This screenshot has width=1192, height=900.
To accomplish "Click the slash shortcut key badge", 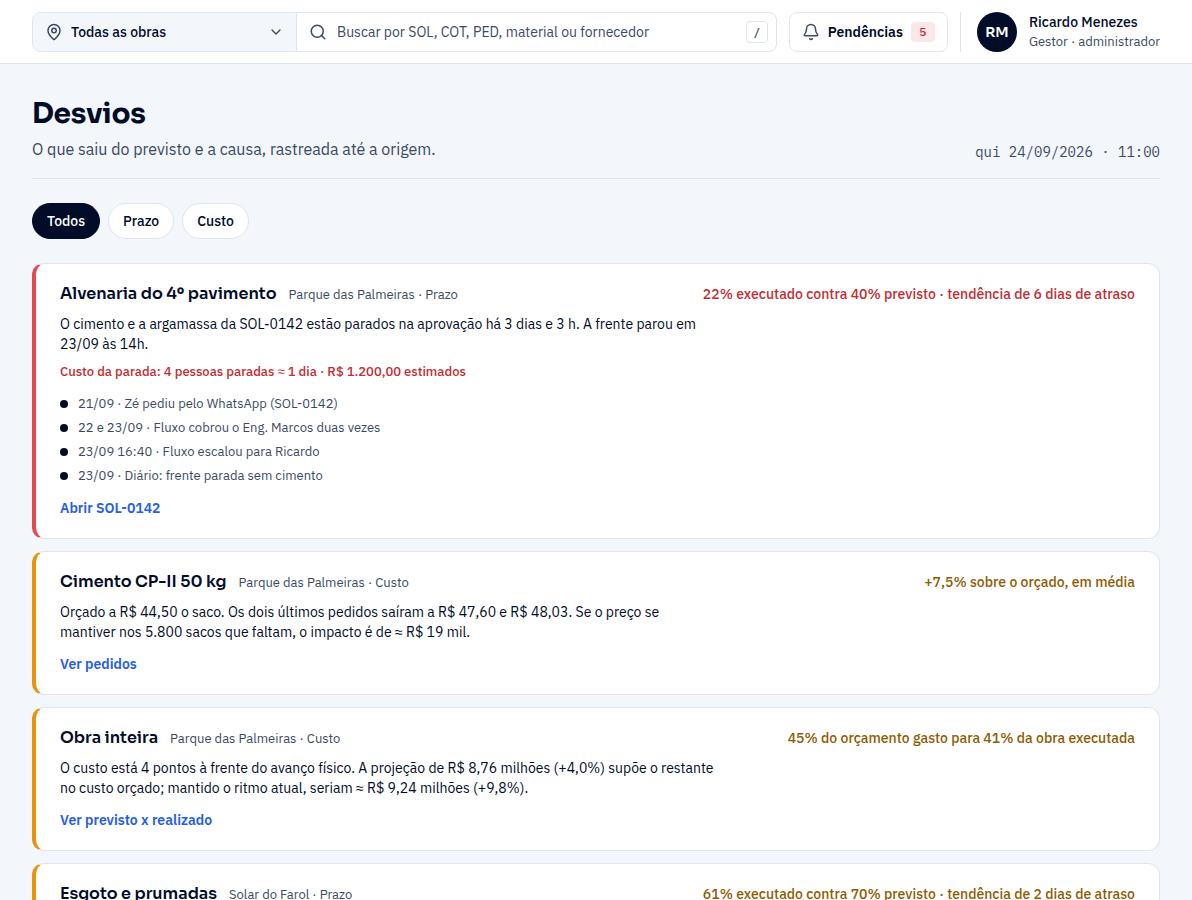I will point(756,32).
